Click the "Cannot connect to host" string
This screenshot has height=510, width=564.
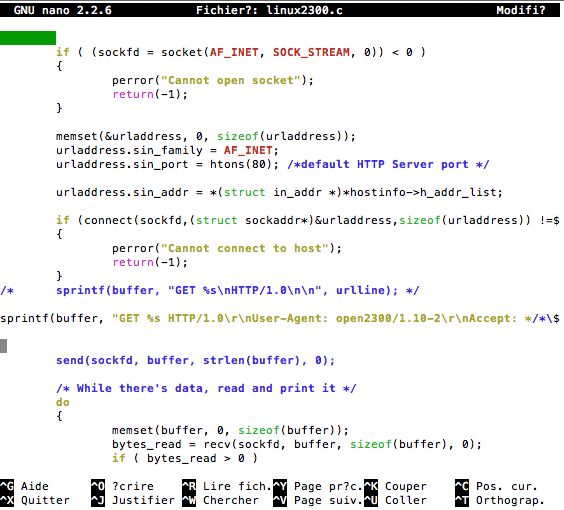tap(244, 248)
